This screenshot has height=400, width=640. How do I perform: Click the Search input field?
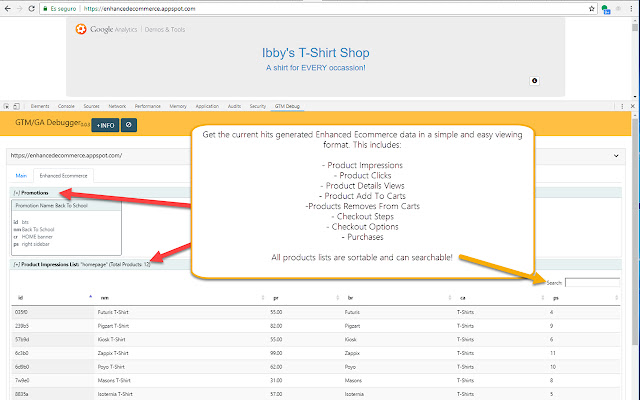(x=598, y=282)
